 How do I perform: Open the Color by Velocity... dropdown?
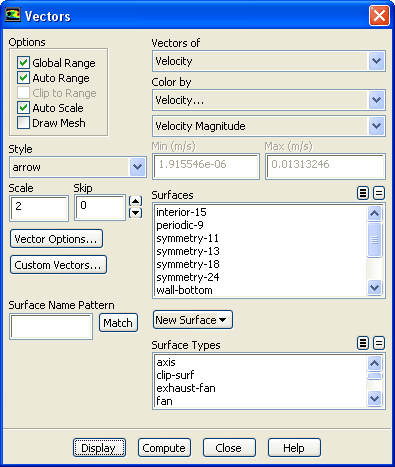tap(269, 100)
